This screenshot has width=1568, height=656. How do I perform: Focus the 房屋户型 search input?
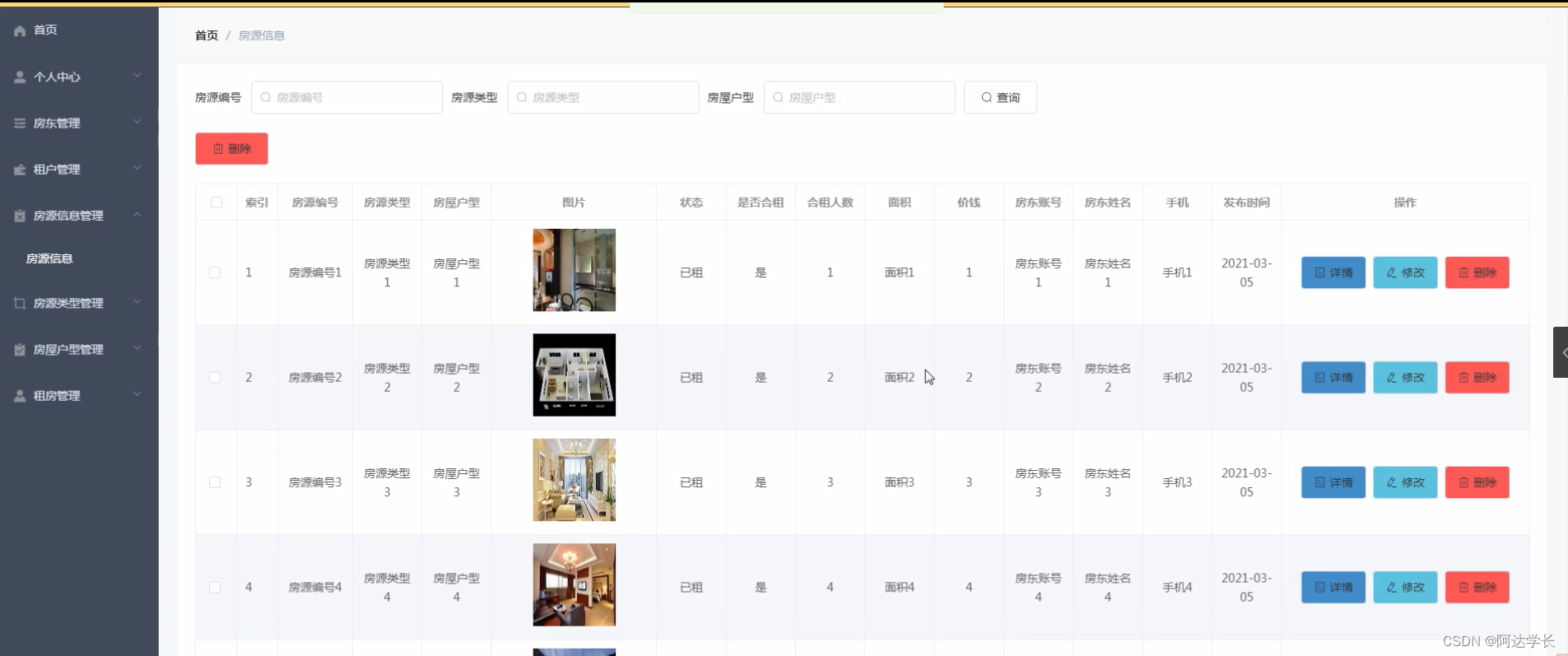(859, 97)
